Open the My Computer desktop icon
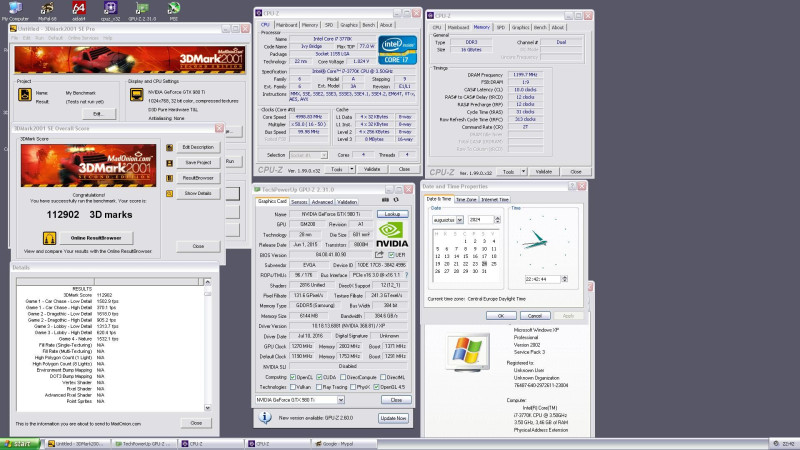Screen dimensions: 800x450 (x=15, y=8)
